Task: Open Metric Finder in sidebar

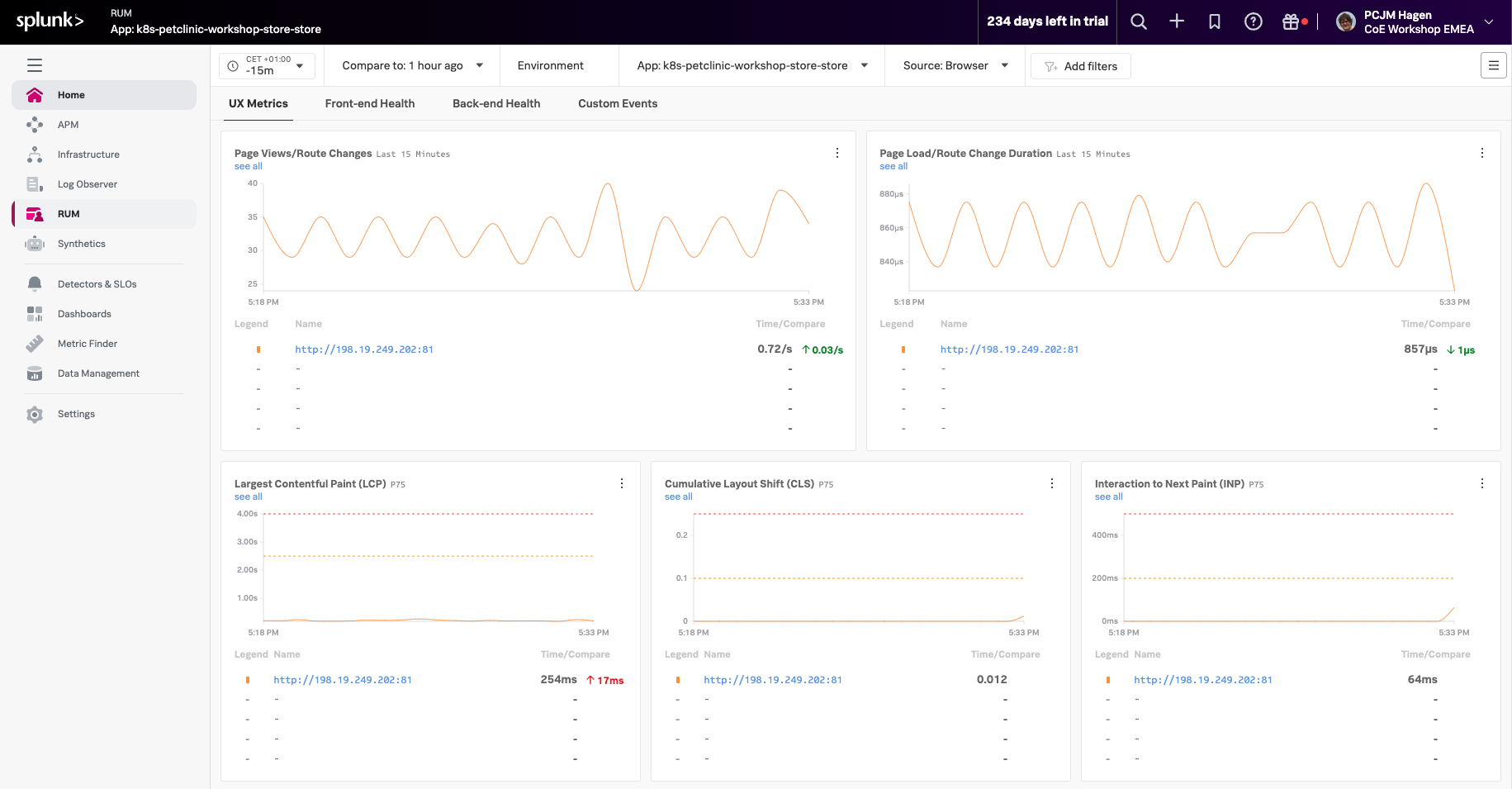Action: tap(87, 344)
